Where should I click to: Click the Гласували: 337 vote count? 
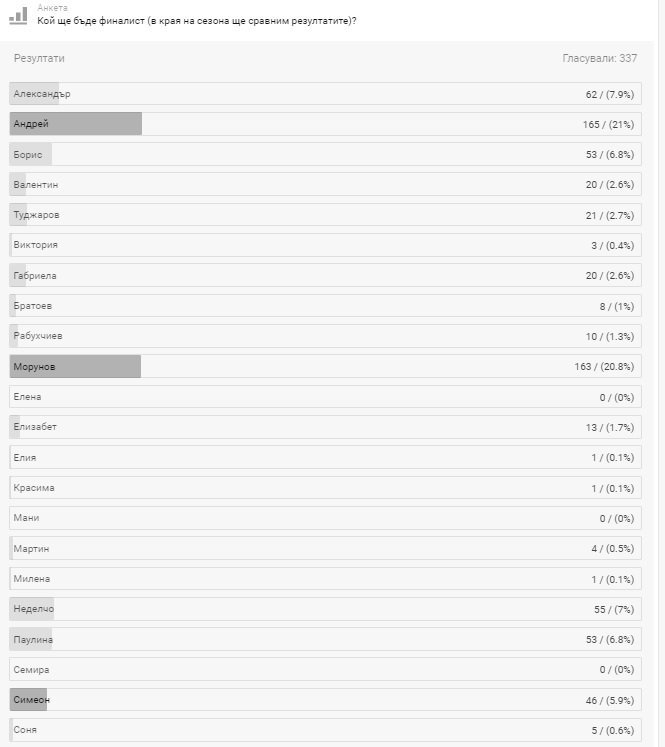599,59
